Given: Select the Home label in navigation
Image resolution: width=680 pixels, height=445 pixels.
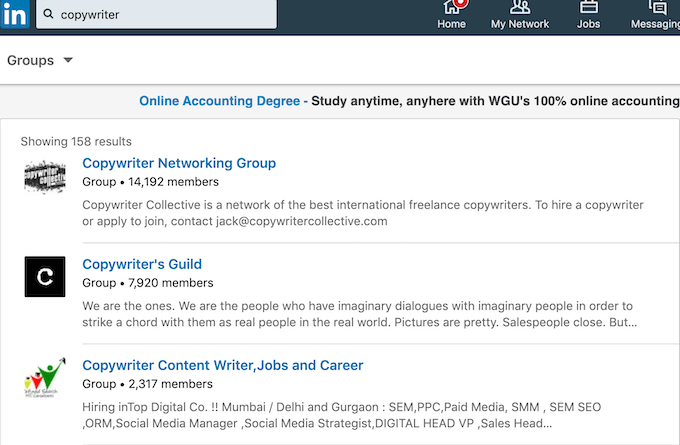Looking at the screenshot, I should [x=451, y=24].
